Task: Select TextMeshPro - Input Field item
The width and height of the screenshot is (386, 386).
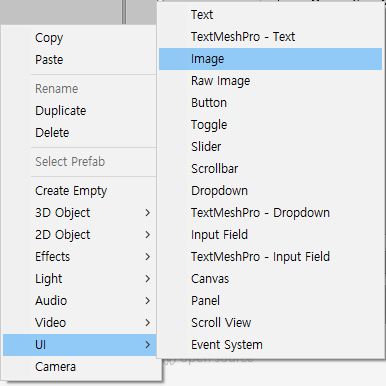Action: [x=270, y=257]
